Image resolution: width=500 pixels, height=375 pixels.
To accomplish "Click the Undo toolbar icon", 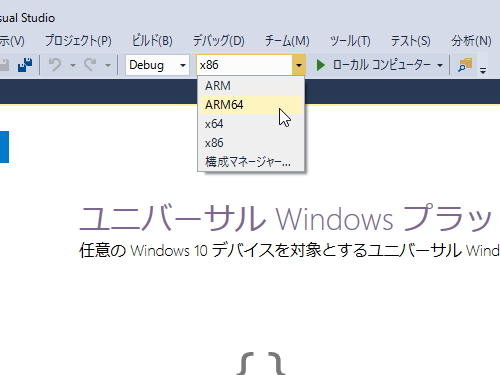I will [55, 65].
